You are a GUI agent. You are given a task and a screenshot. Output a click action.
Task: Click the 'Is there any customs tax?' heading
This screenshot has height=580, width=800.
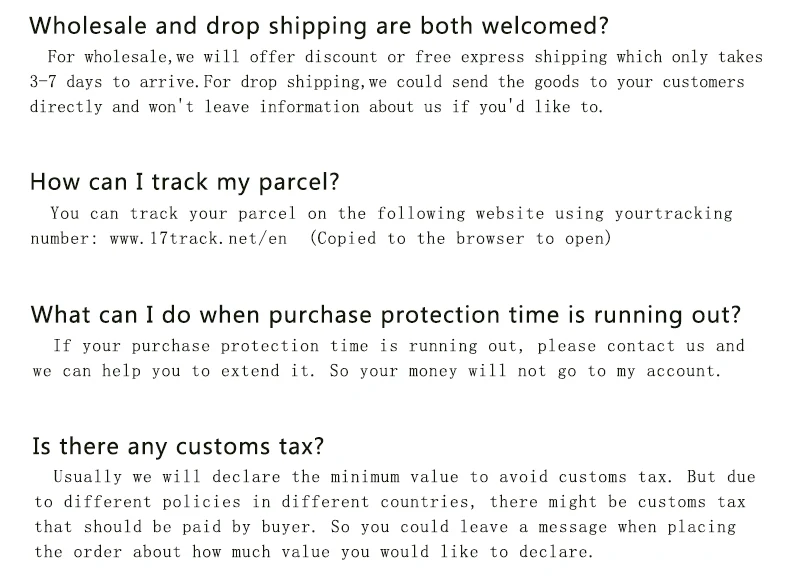click(178, 447)
